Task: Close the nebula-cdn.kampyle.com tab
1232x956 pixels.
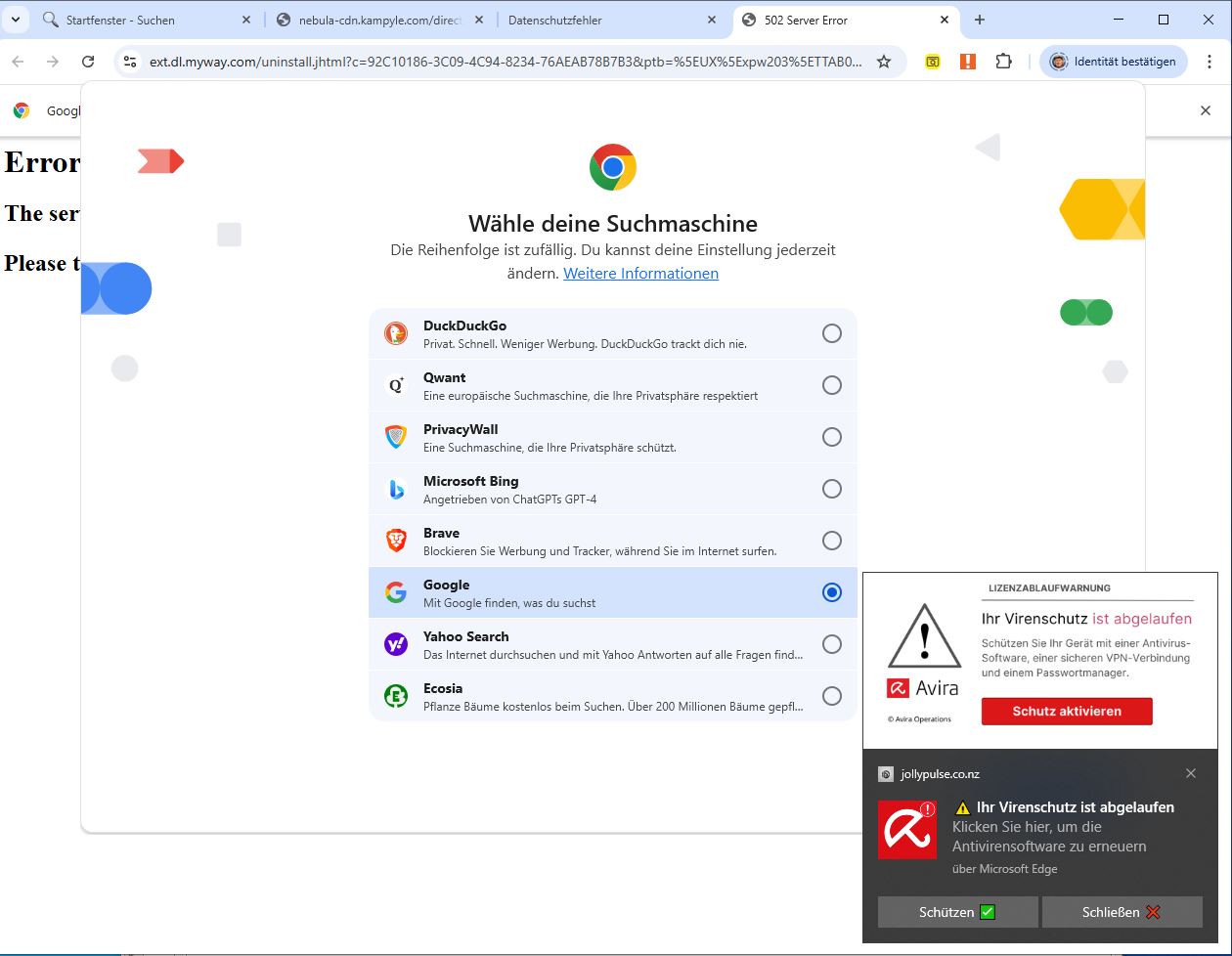Action: [479, 20]
